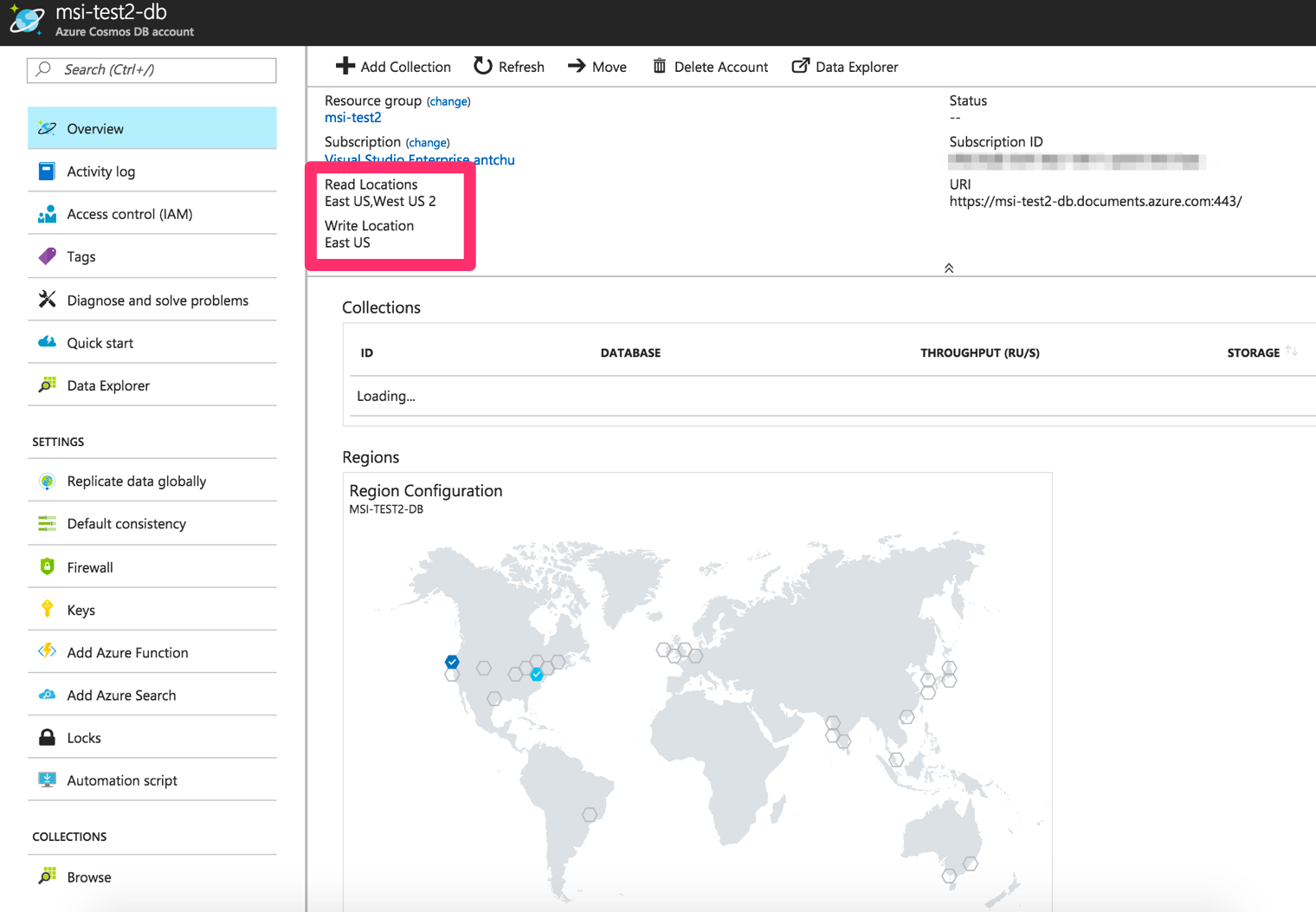Focus the Search (Ctrl+/) input field
The height and width of the screenshot is (912, 1316).
click(152, 69)
